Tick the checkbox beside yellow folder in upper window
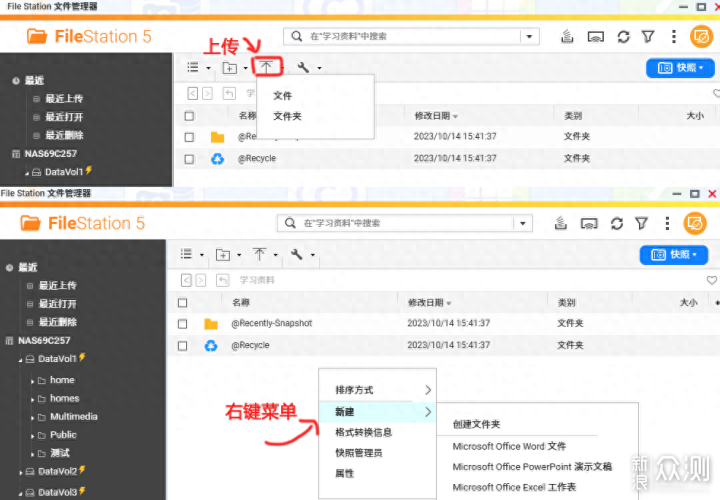Screen dimensions: 720x500 click(189, 137)
